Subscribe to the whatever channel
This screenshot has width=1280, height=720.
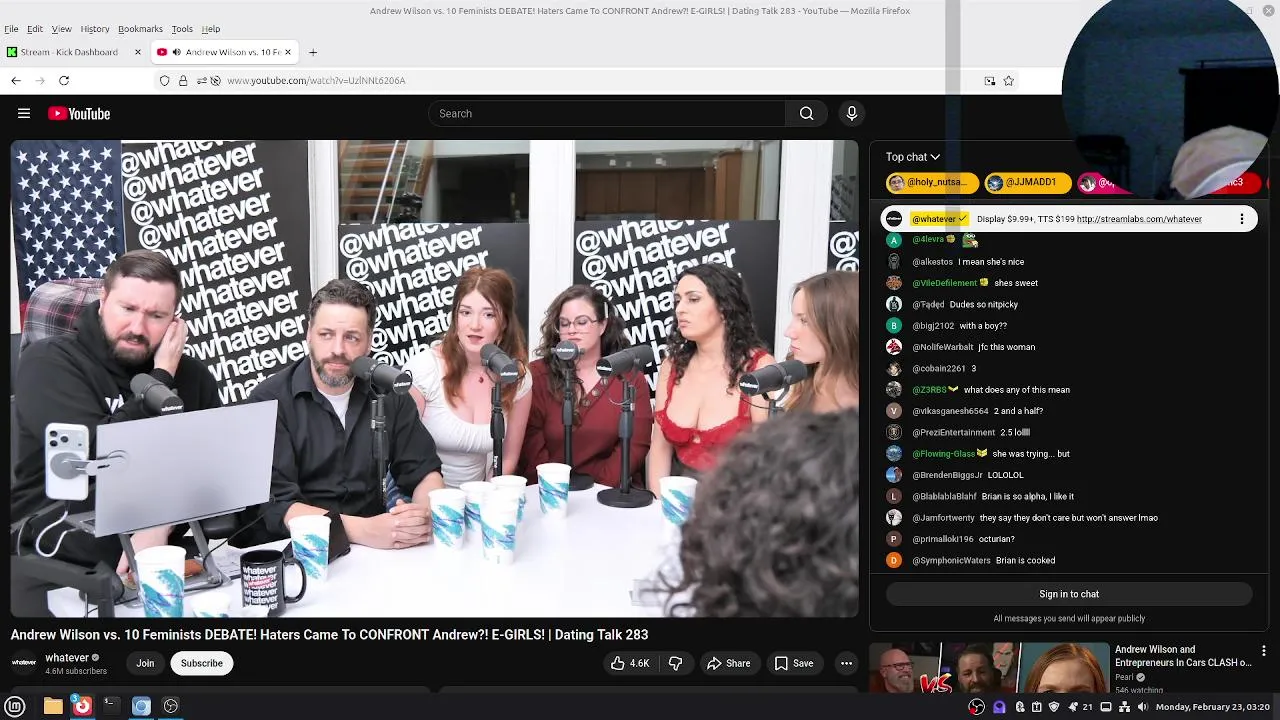click(x=201, y=663)
